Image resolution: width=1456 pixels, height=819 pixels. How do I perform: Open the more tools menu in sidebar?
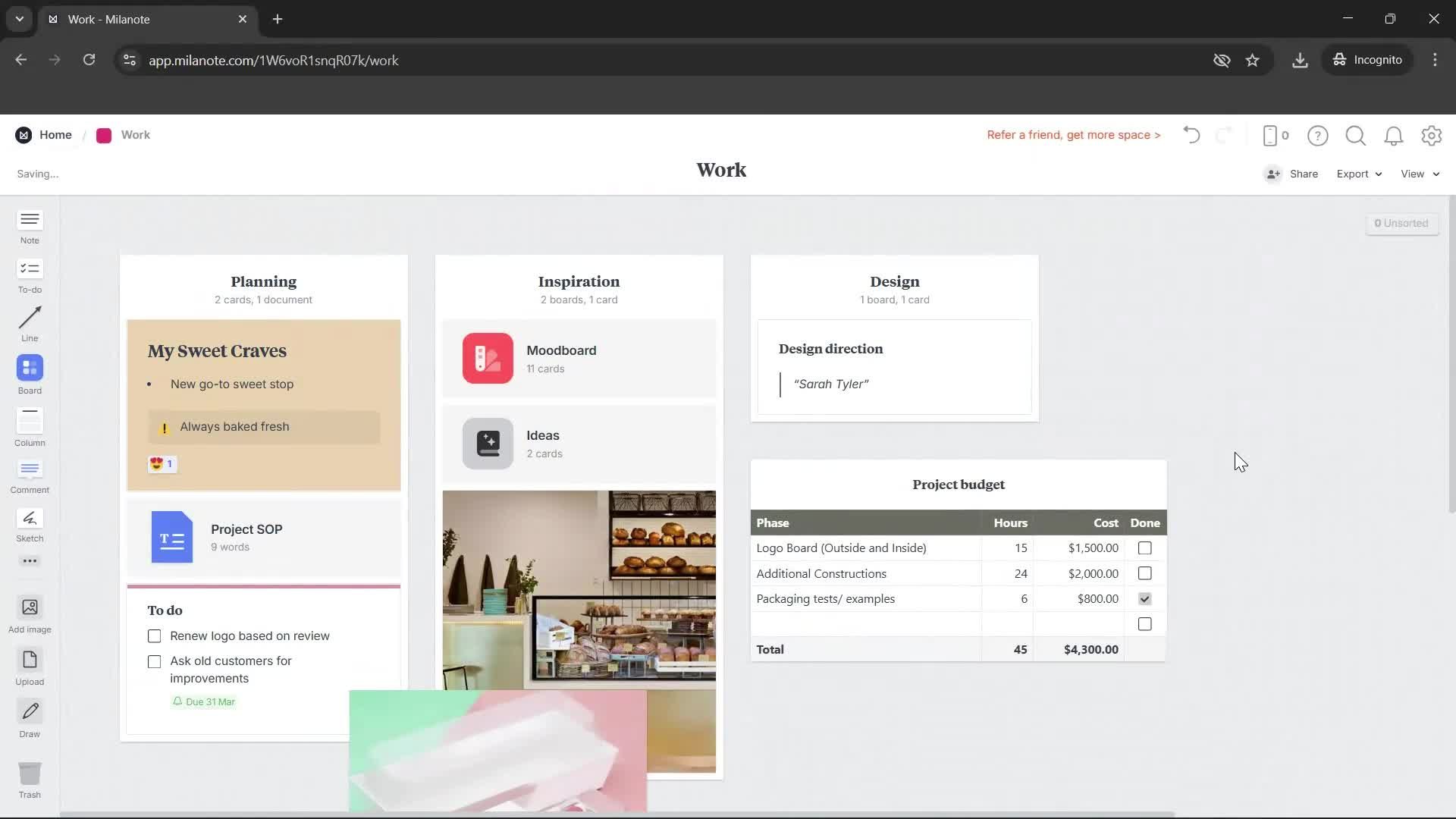pos(29,560)
